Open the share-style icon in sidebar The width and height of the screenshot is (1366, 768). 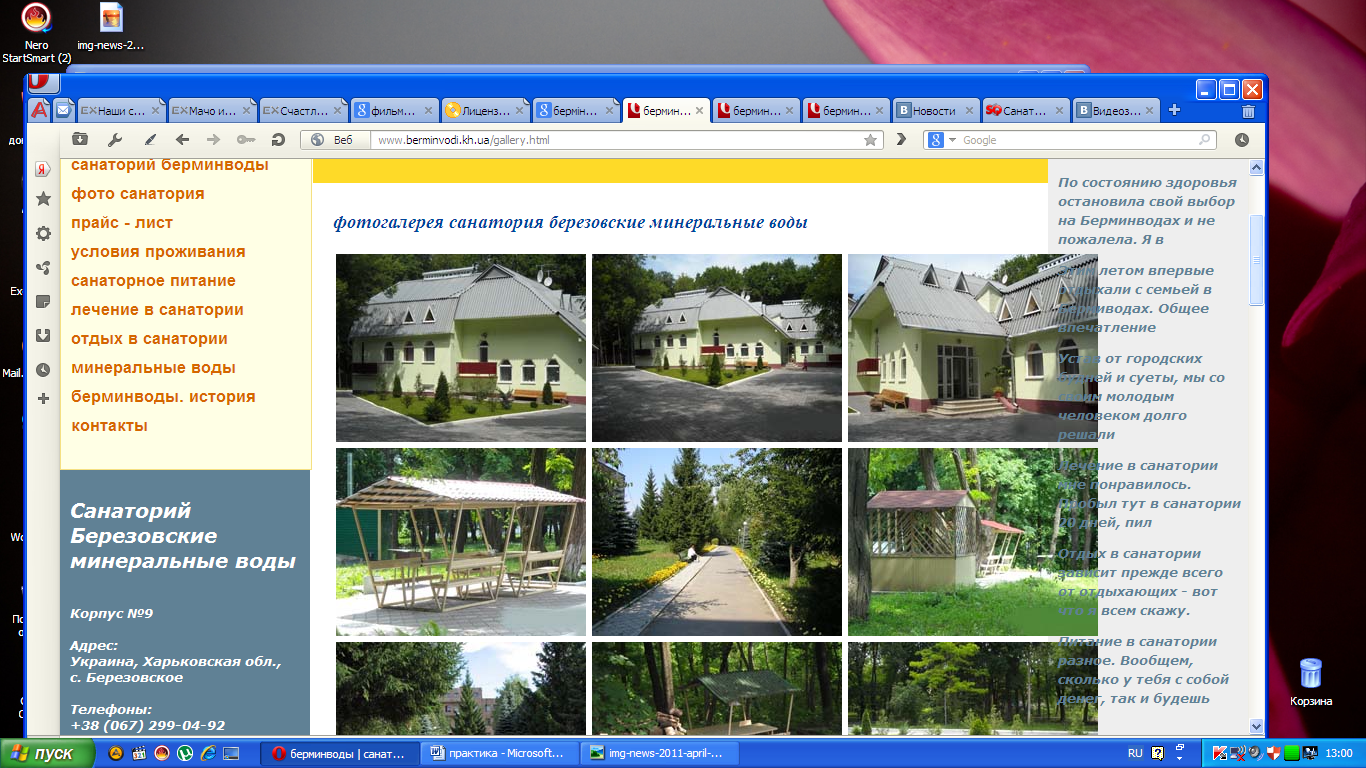tap(43, 267)
